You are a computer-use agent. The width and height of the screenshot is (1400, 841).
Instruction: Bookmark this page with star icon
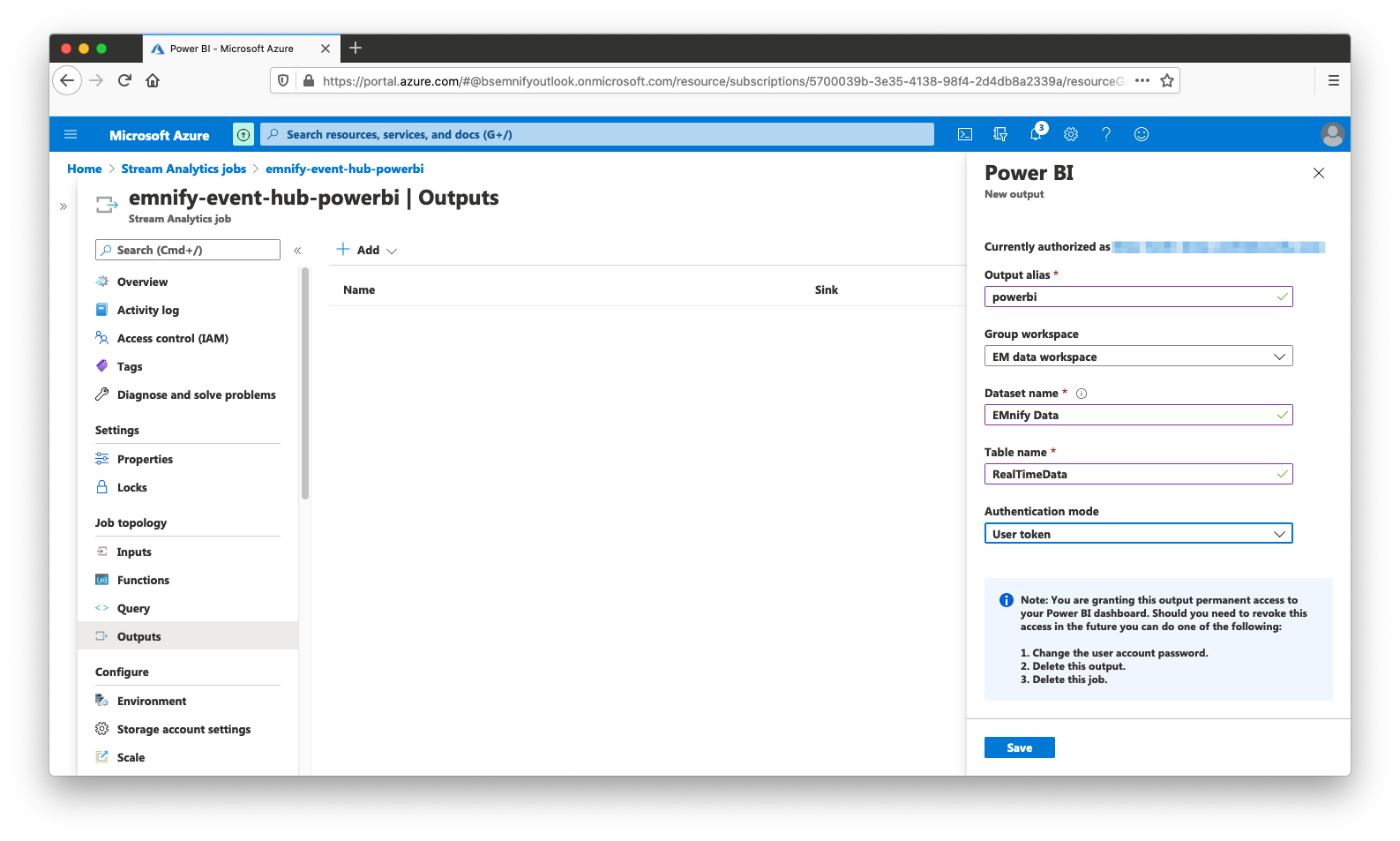point(1167,80)
